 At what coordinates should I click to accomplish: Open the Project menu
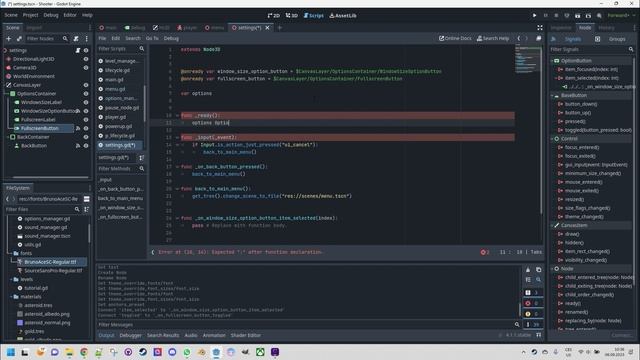tap(30, 15)
